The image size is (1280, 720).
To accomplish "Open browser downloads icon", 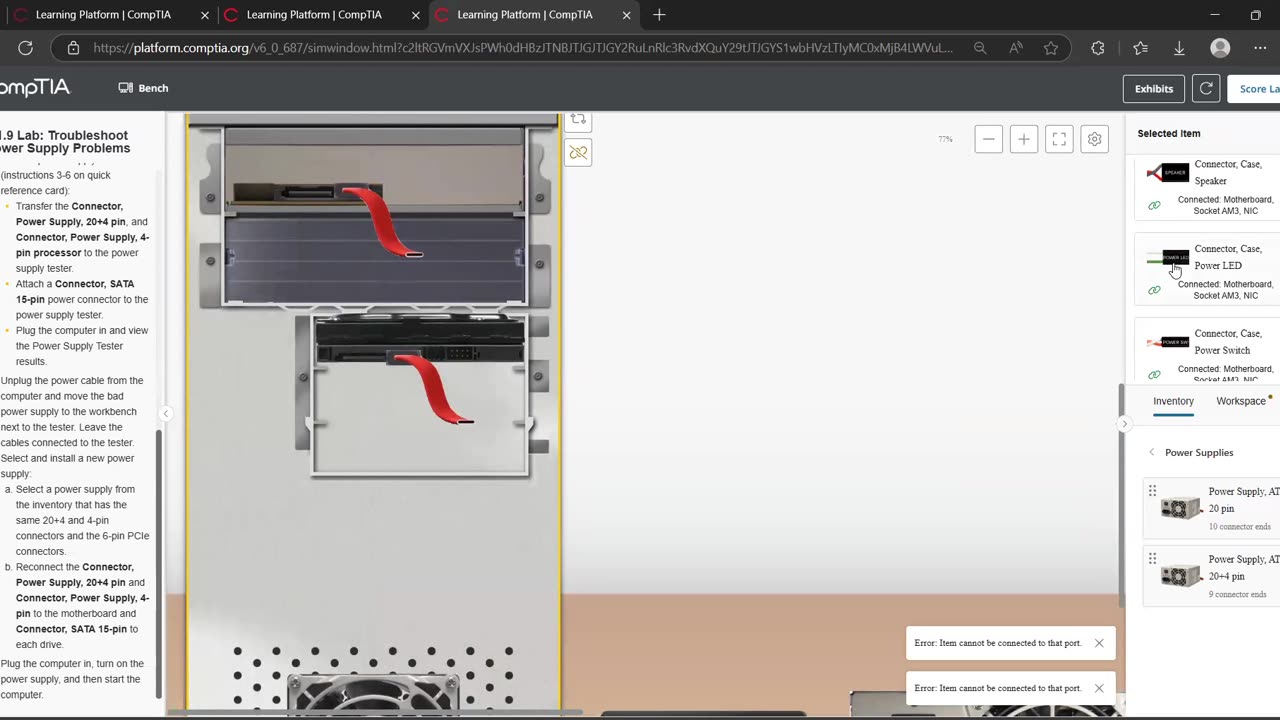I will (x=1179, y=48).
